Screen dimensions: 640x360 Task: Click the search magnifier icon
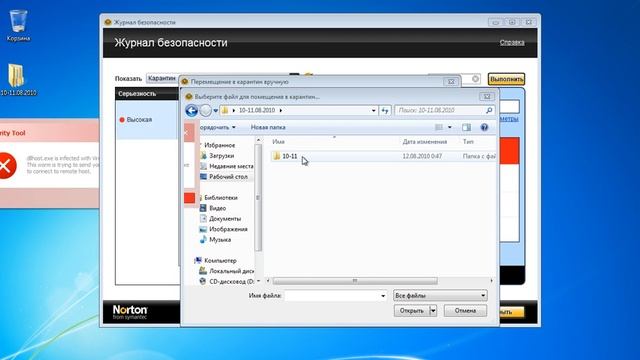[x=489, y=110]
